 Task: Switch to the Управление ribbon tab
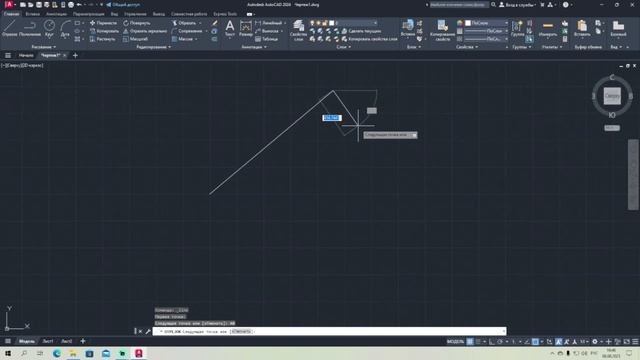pyautogui.click(x=135, y=14)
